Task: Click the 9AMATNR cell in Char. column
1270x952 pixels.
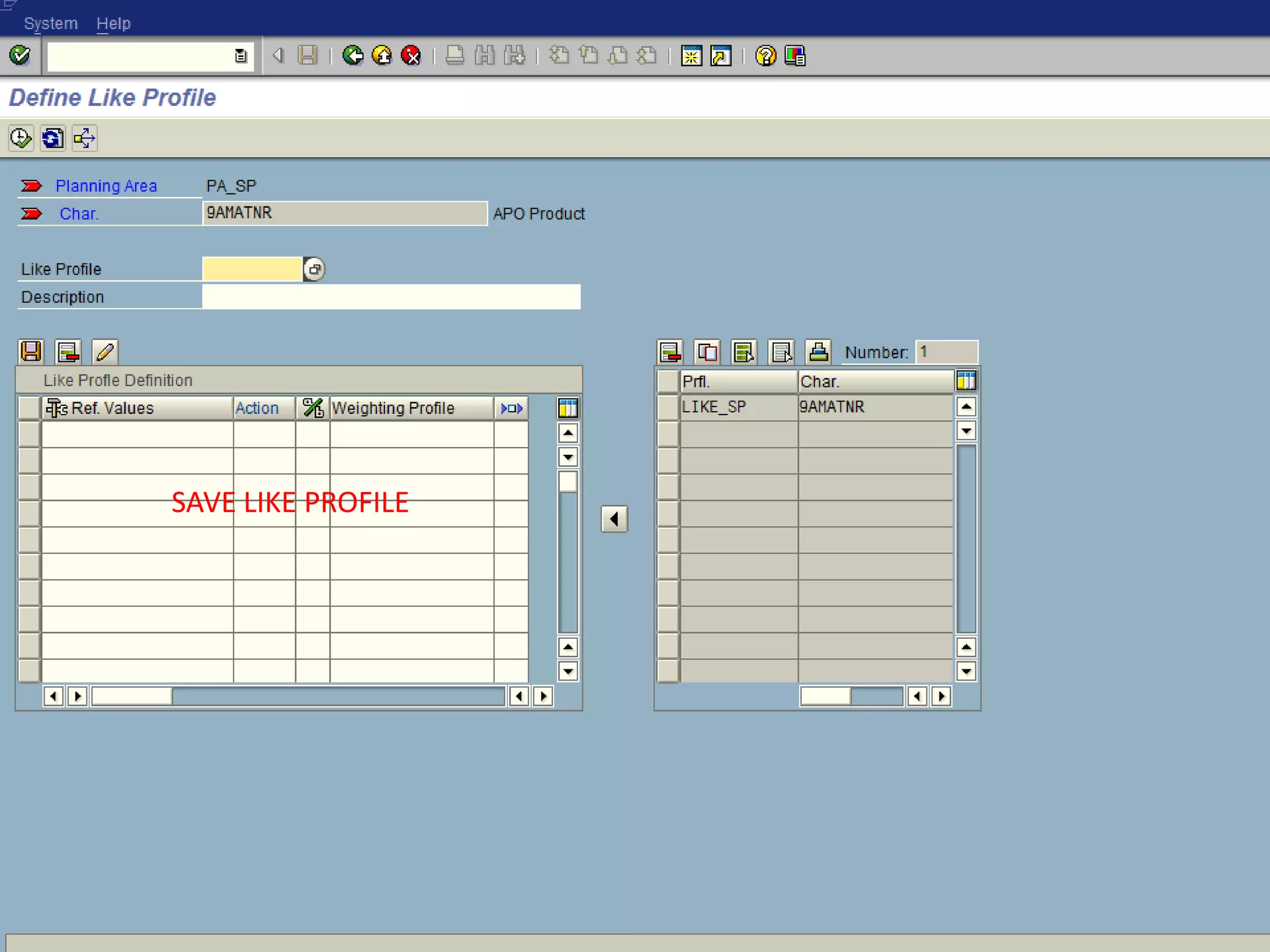Action: click(874, 407)
